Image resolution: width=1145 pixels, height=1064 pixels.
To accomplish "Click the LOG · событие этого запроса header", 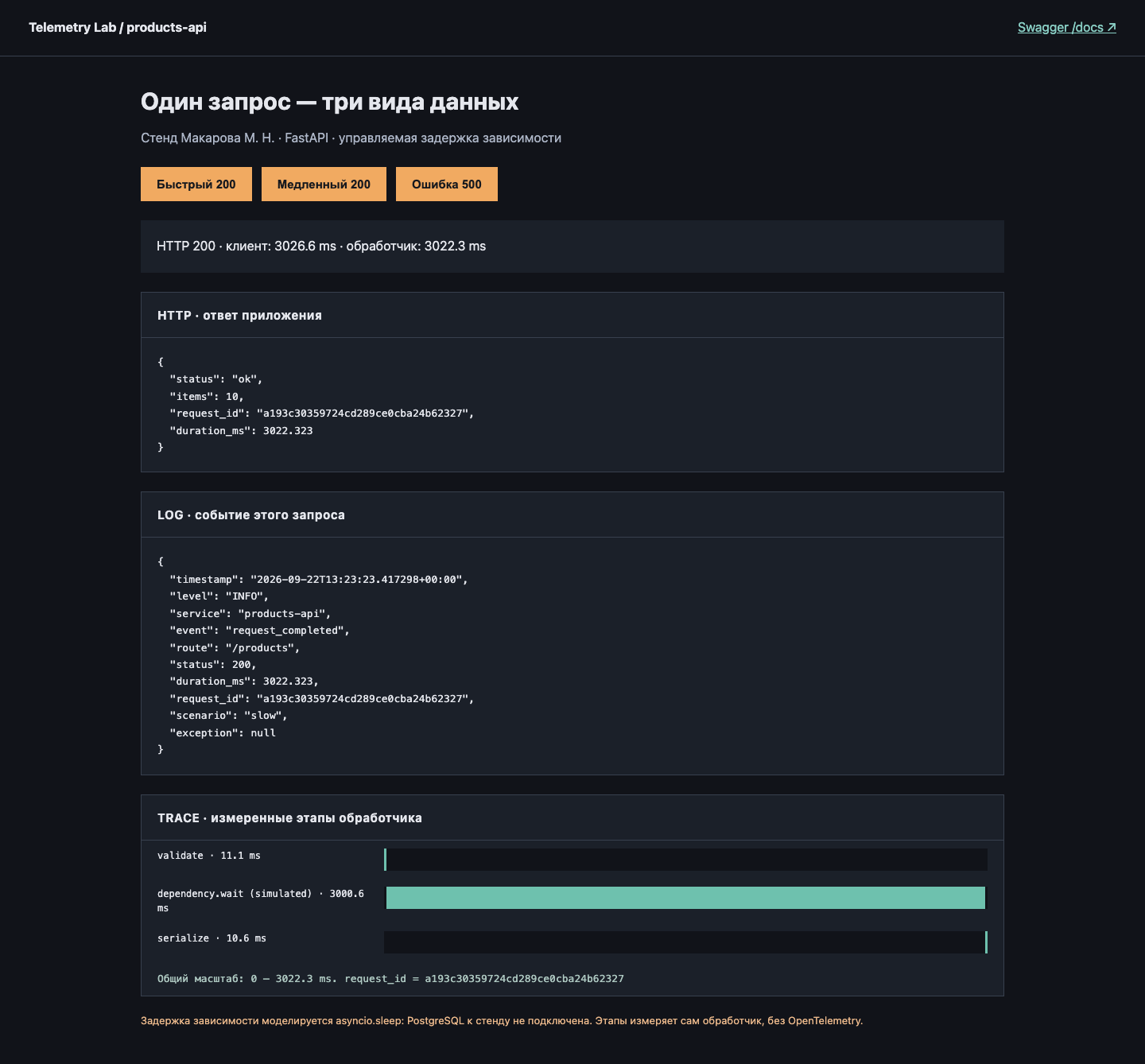I will [x=572, y=515].
